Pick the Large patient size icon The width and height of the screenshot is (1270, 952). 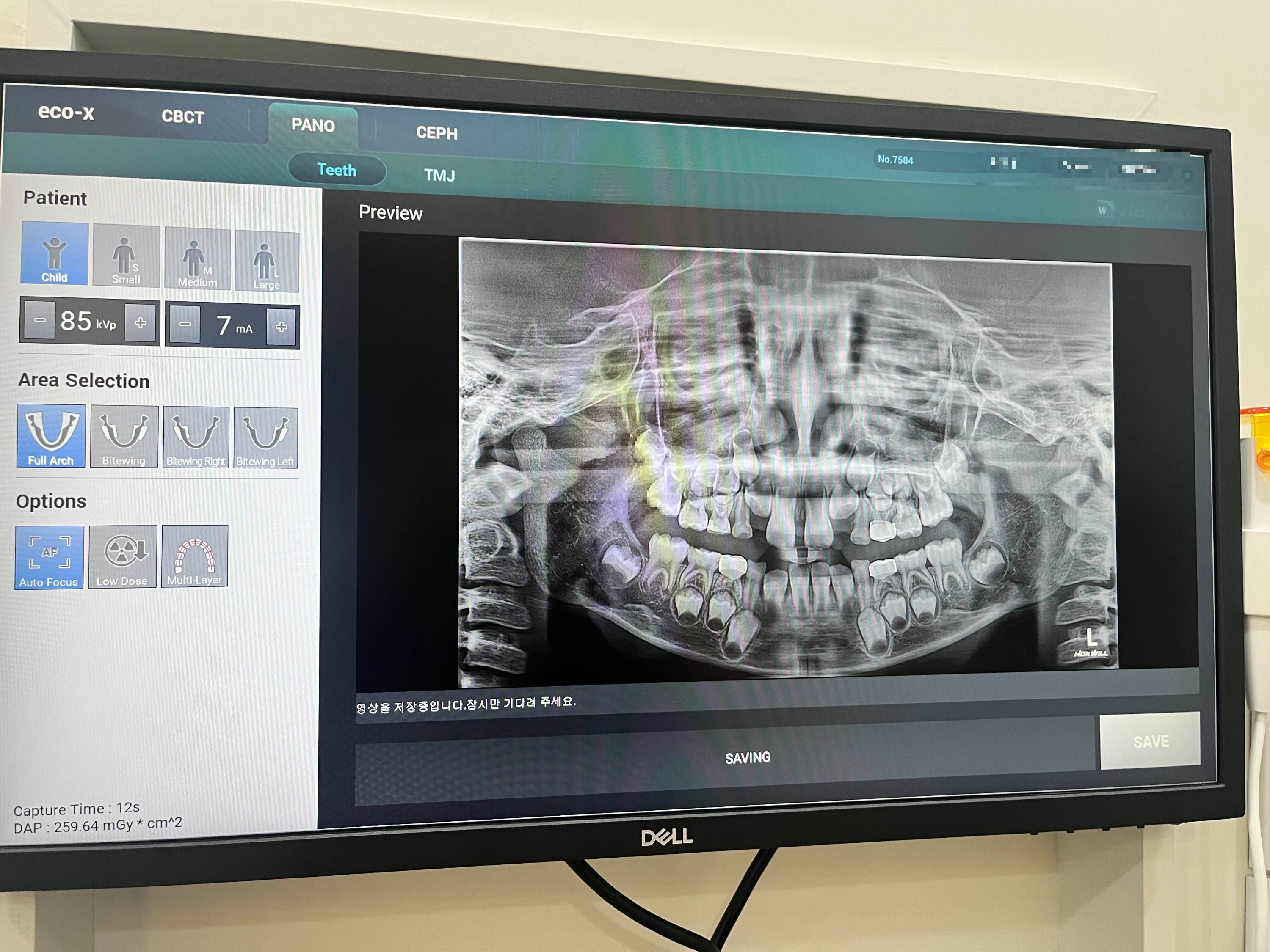click(x=266, y=262)
